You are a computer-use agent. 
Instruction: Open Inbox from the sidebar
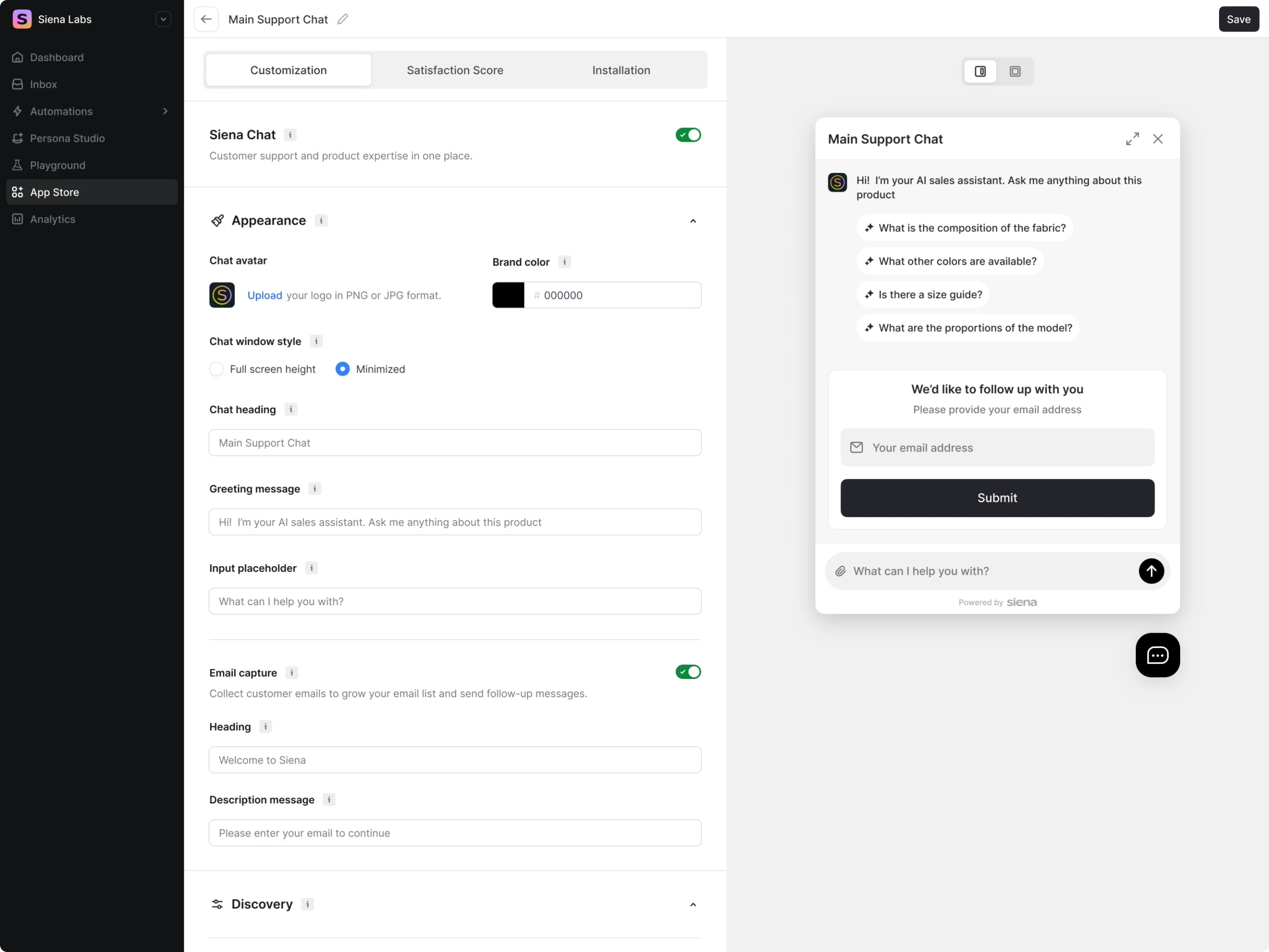point(43,84)
